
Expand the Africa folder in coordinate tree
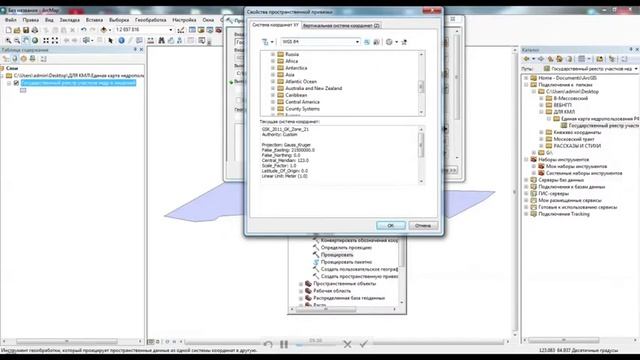point(273,61)
